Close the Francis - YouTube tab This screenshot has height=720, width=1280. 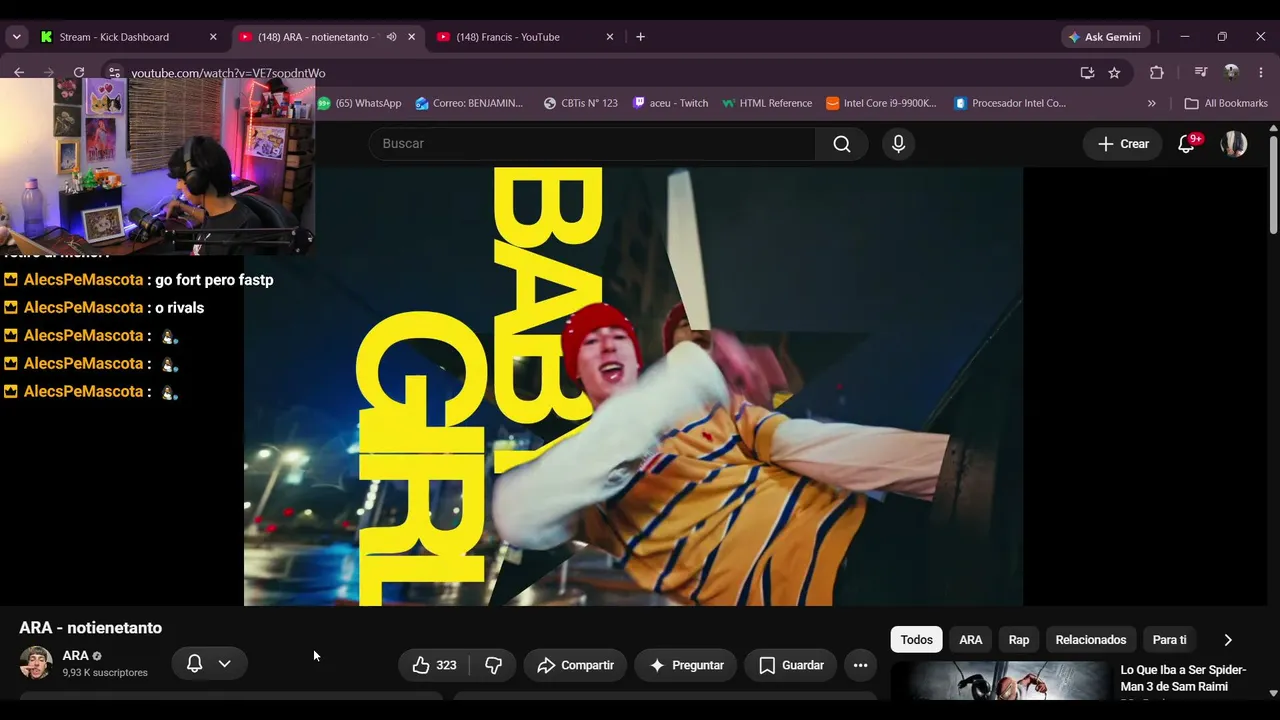click(610, 37)
